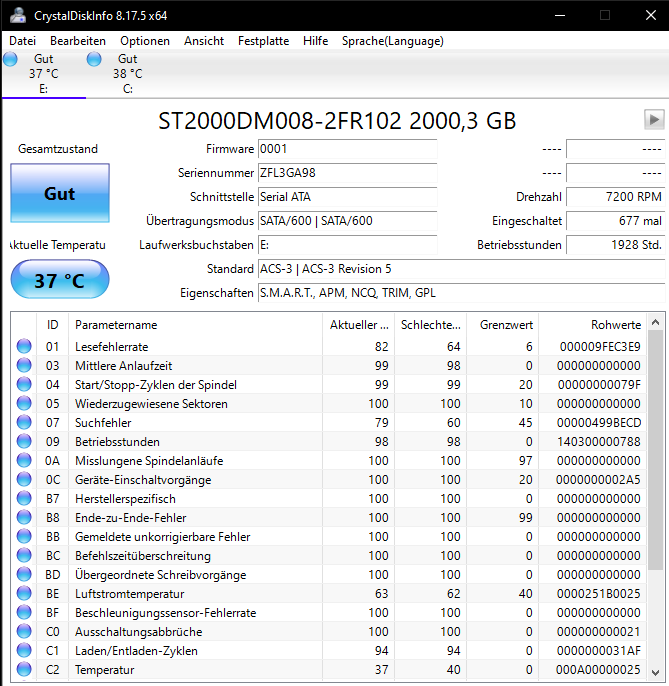Click status orb of Suchfehler row
Image resolution: width=669 pixels, height=686 pixels.
(x=24, y=422)
